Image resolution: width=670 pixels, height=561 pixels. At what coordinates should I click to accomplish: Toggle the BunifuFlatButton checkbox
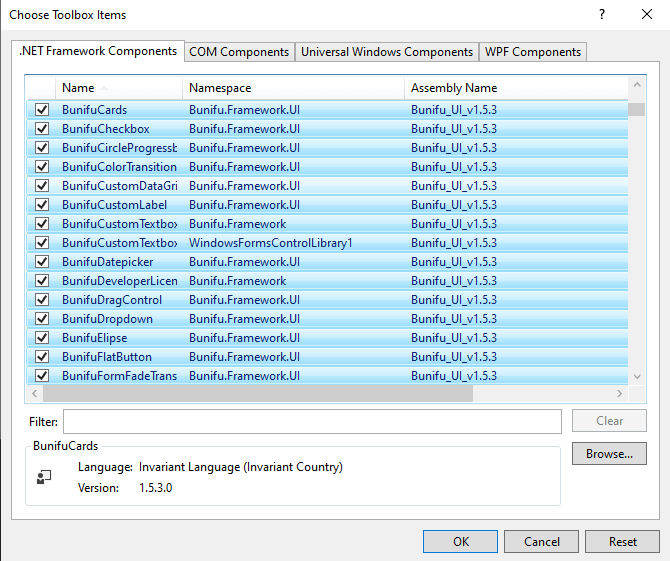[x=42, y=357]
